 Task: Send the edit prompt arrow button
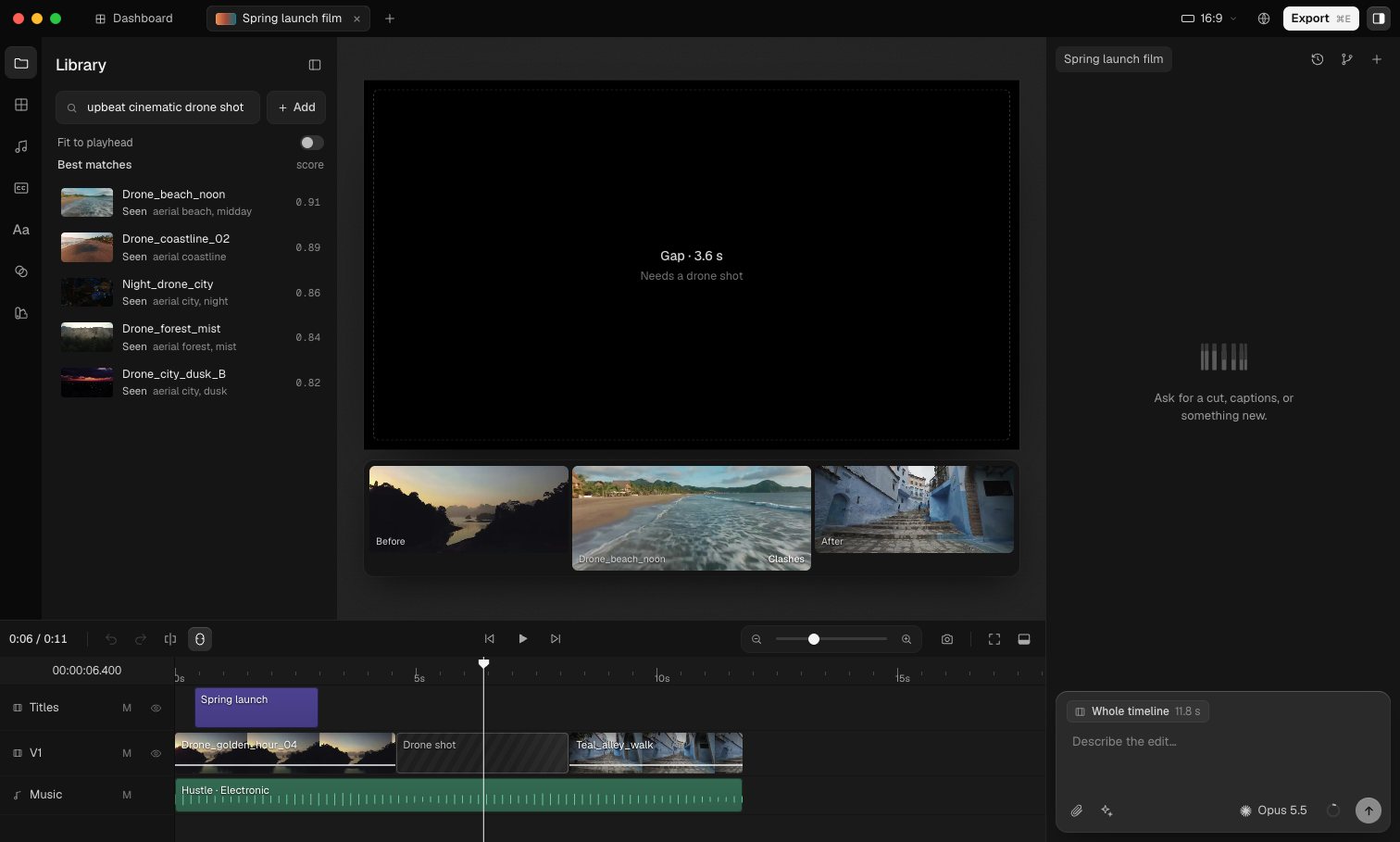pyautogui.click(x=1369, y=811)
